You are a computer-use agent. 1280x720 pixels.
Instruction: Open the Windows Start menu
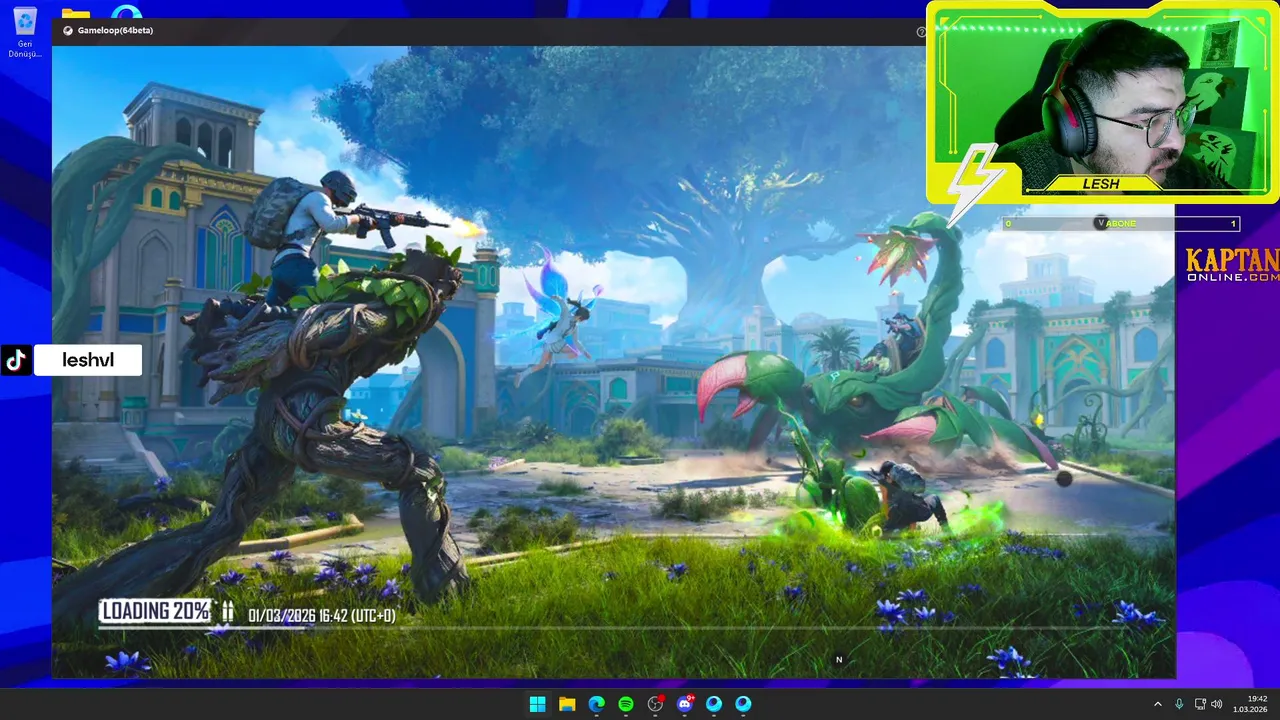[x=537, y=704]
